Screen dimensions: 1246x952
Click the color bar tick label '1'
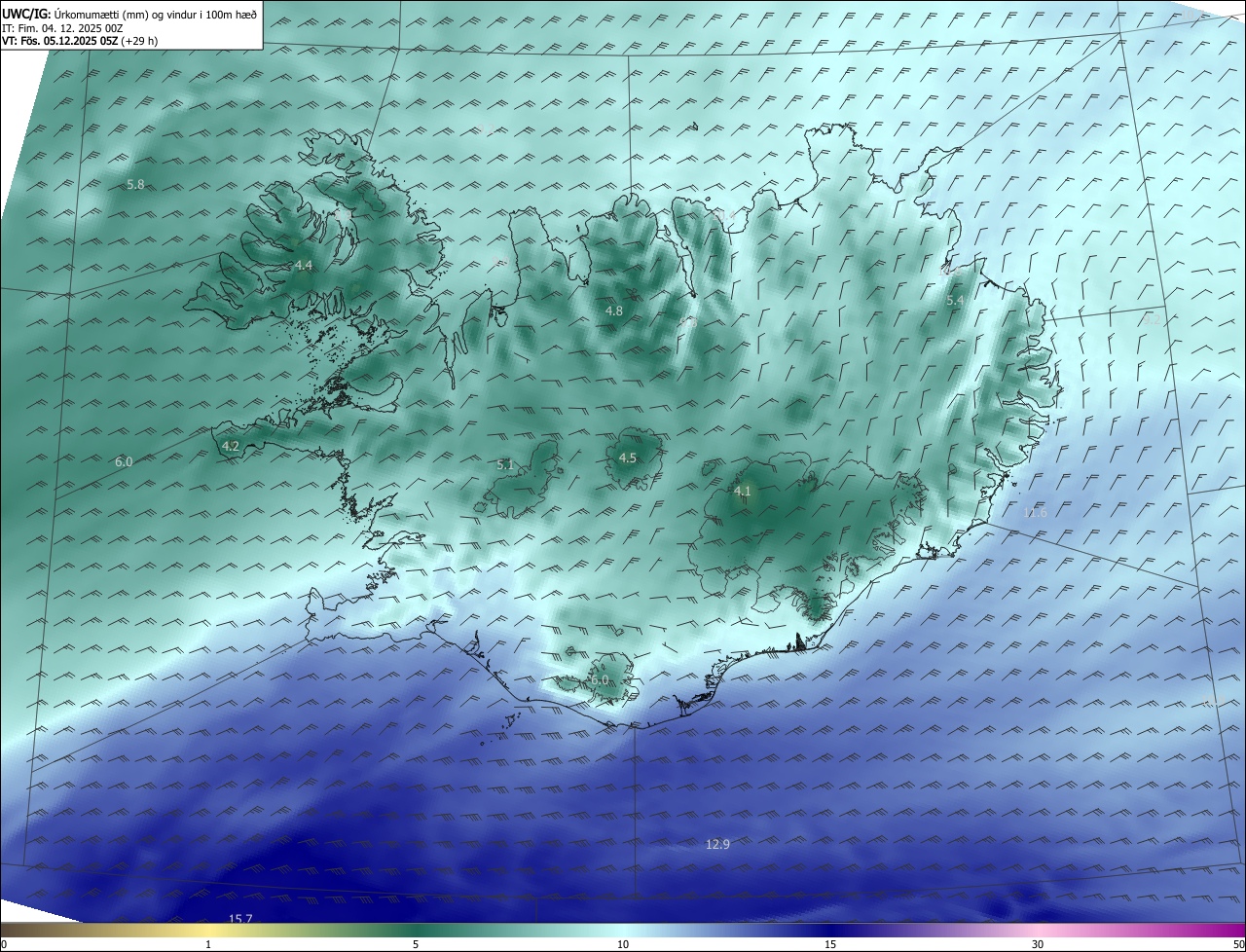[x=208, y=944]
